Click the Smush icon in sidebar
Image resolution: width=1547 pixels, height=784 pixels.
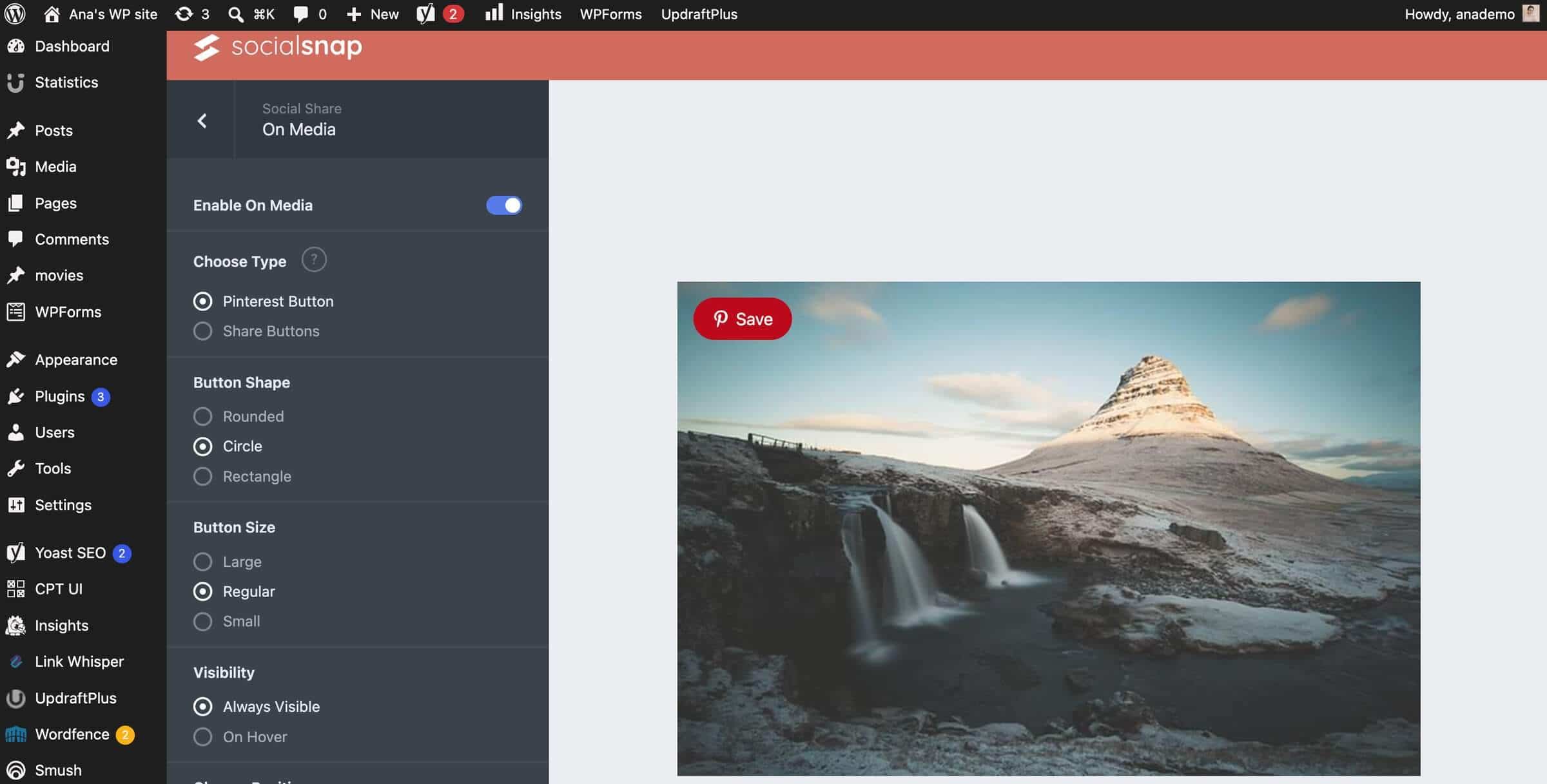click(15, 770)
